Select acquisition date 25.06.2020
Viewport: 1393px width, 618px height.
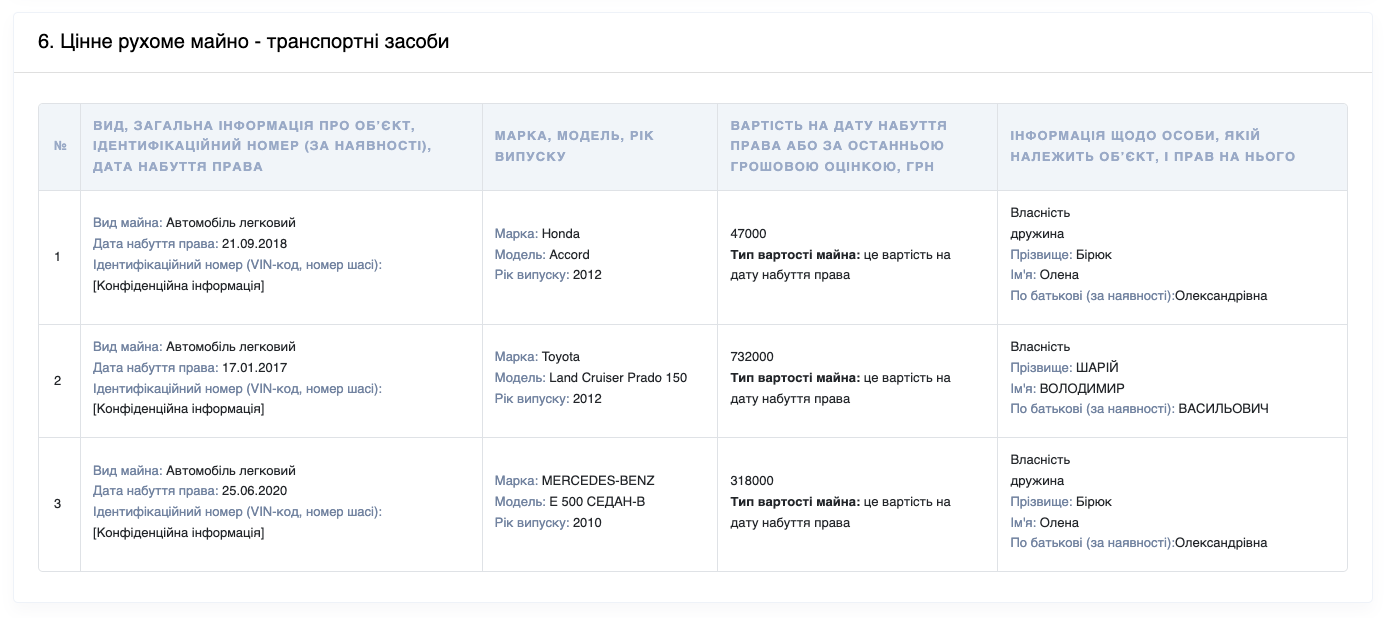click(254, 491)
